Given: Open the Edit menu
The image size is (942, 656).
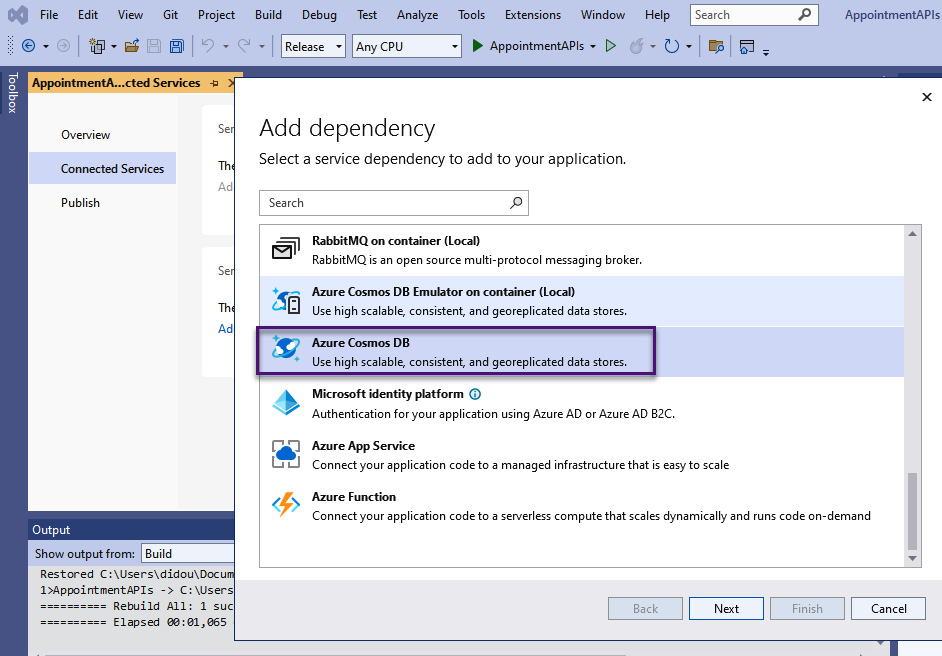Looking at the screenshot, I should [88, 14].
